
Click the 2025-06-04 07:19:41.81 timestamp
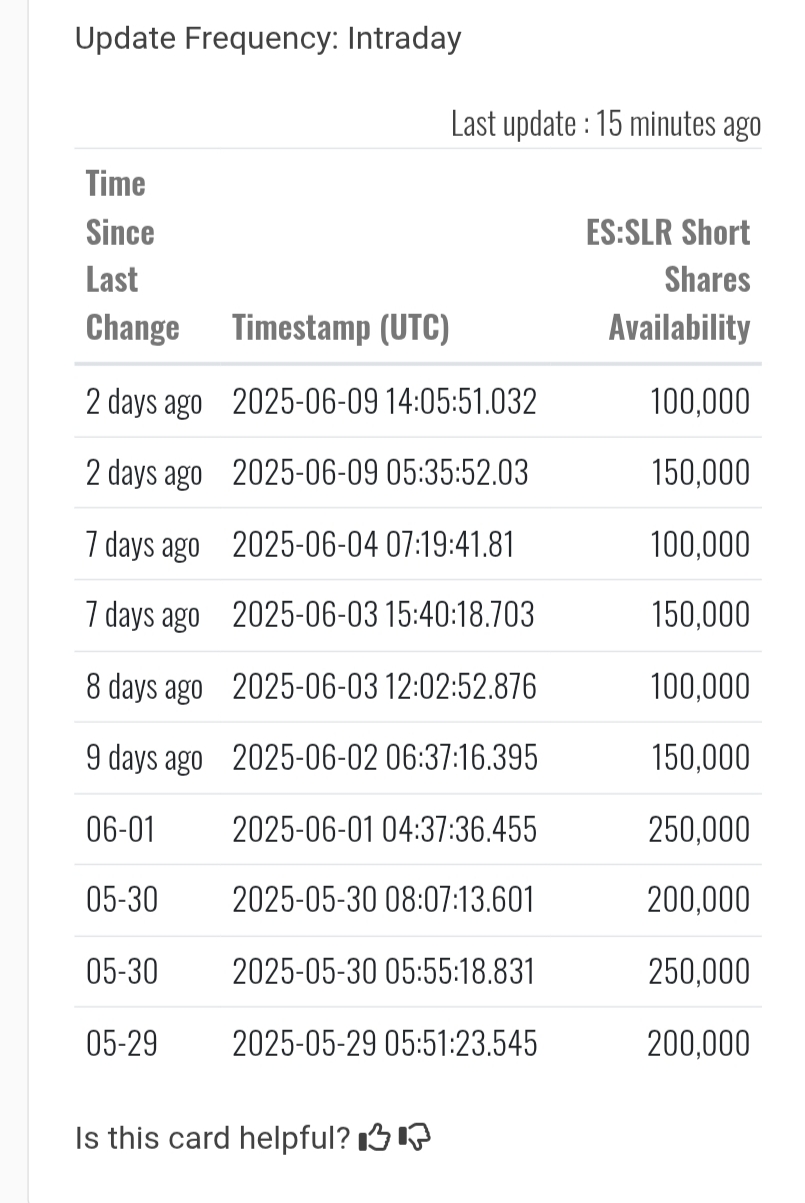click(373, 545)
